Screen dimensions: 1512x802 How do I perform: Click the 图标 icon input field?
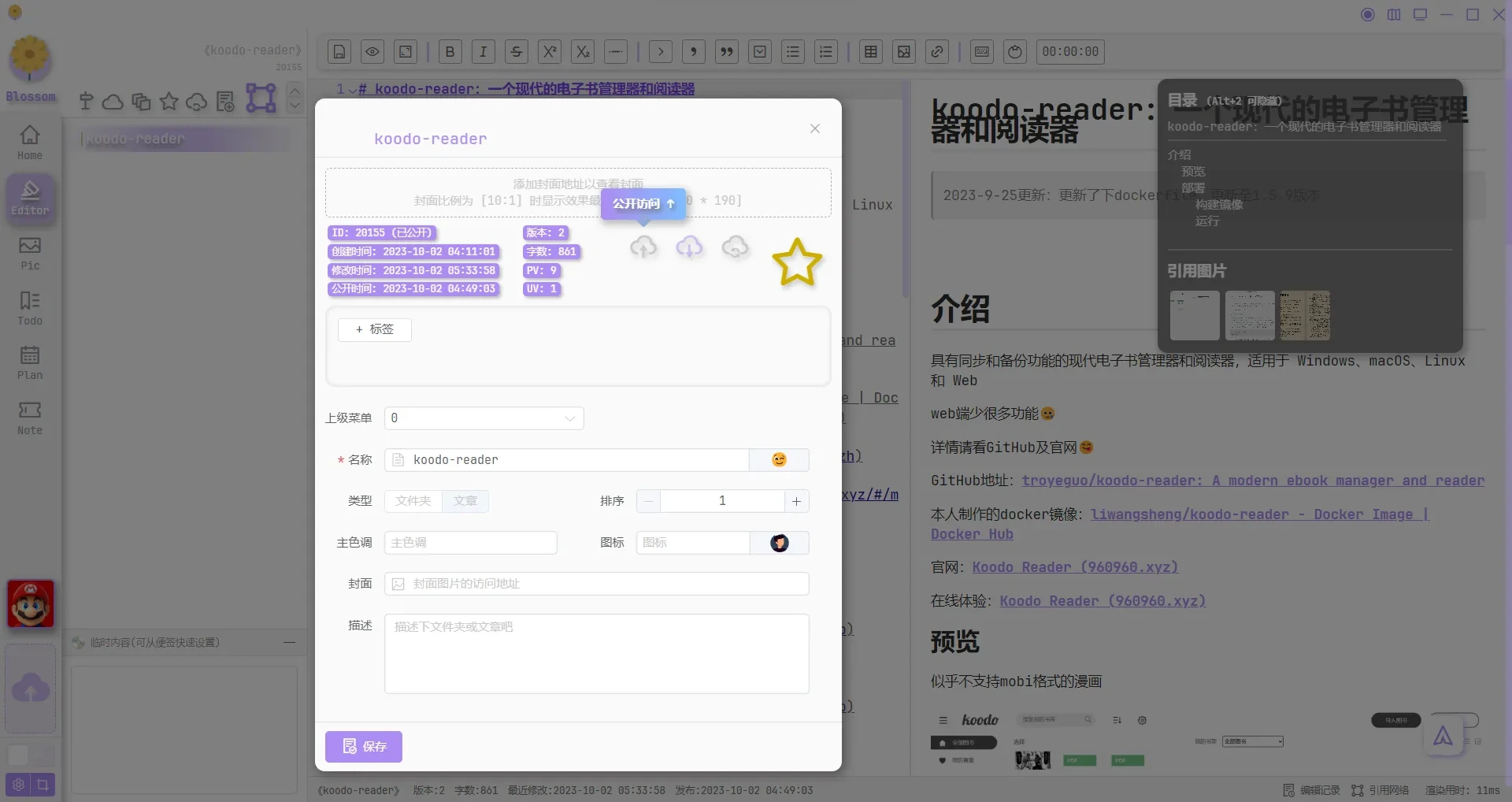pyautogui.click(x=693, y=543)
